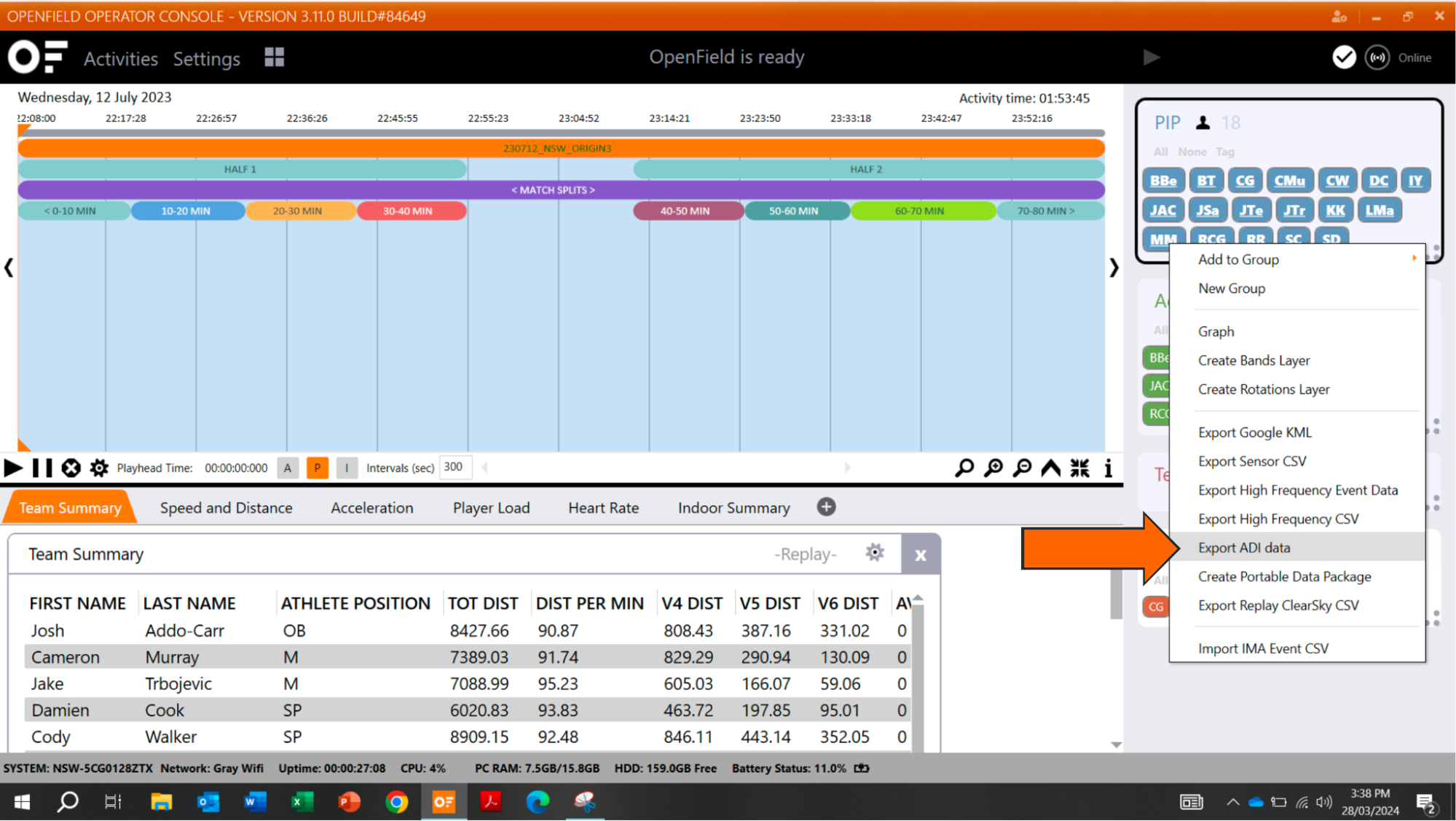Screen dimensions: 1456x821
Task: Toggle the A mode button
Action: (x=288, y=468)
